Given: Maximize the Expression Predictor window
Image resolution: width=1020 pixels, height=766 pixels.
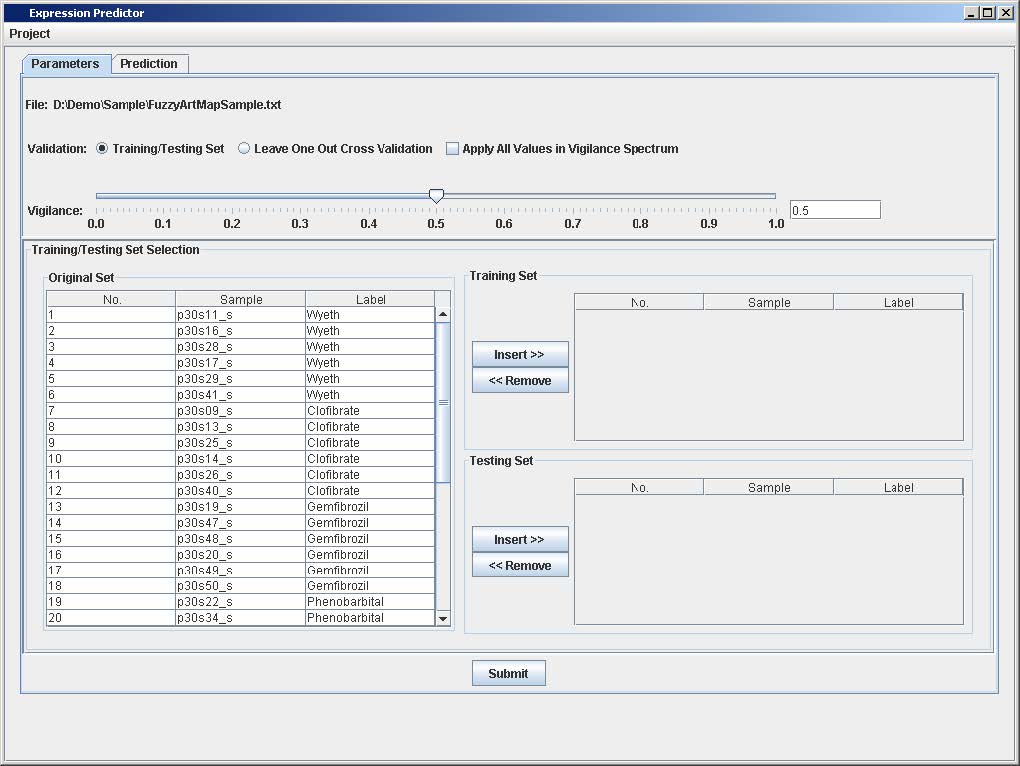Looking at the screenshot, I should pyautogui.click(x=988, y=12).
